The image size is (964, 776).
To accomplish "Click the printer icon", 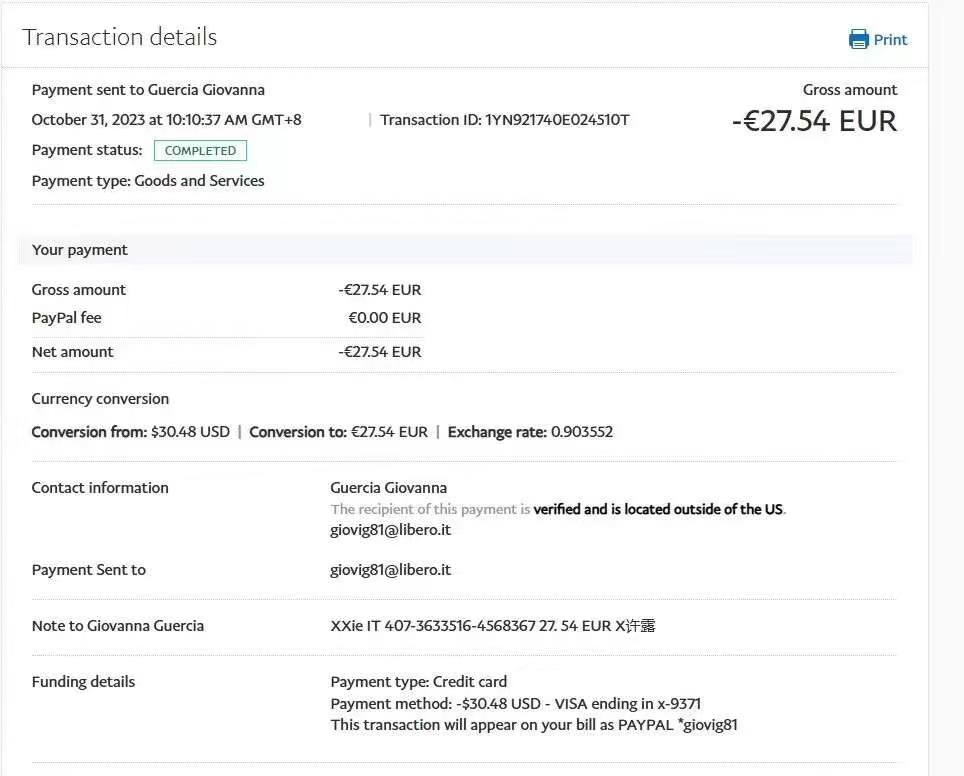I will [x=858, y=40].
